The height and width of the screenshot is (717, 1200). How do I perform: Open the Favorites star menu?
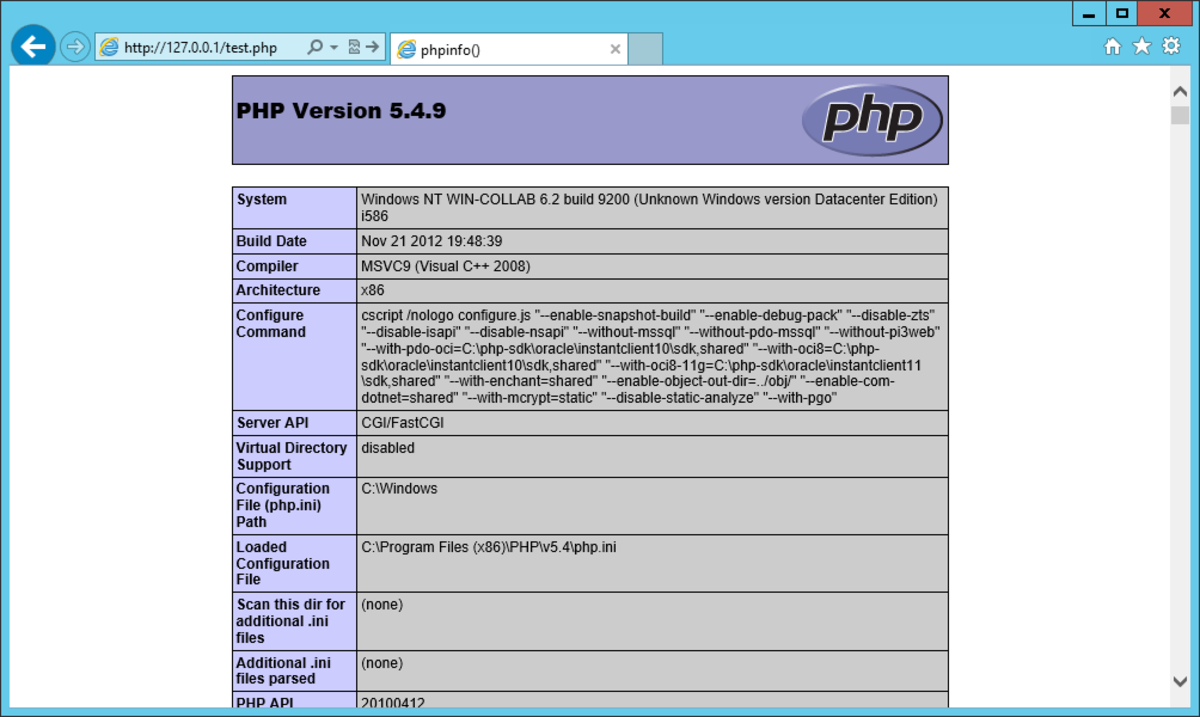click(1141, 46)
